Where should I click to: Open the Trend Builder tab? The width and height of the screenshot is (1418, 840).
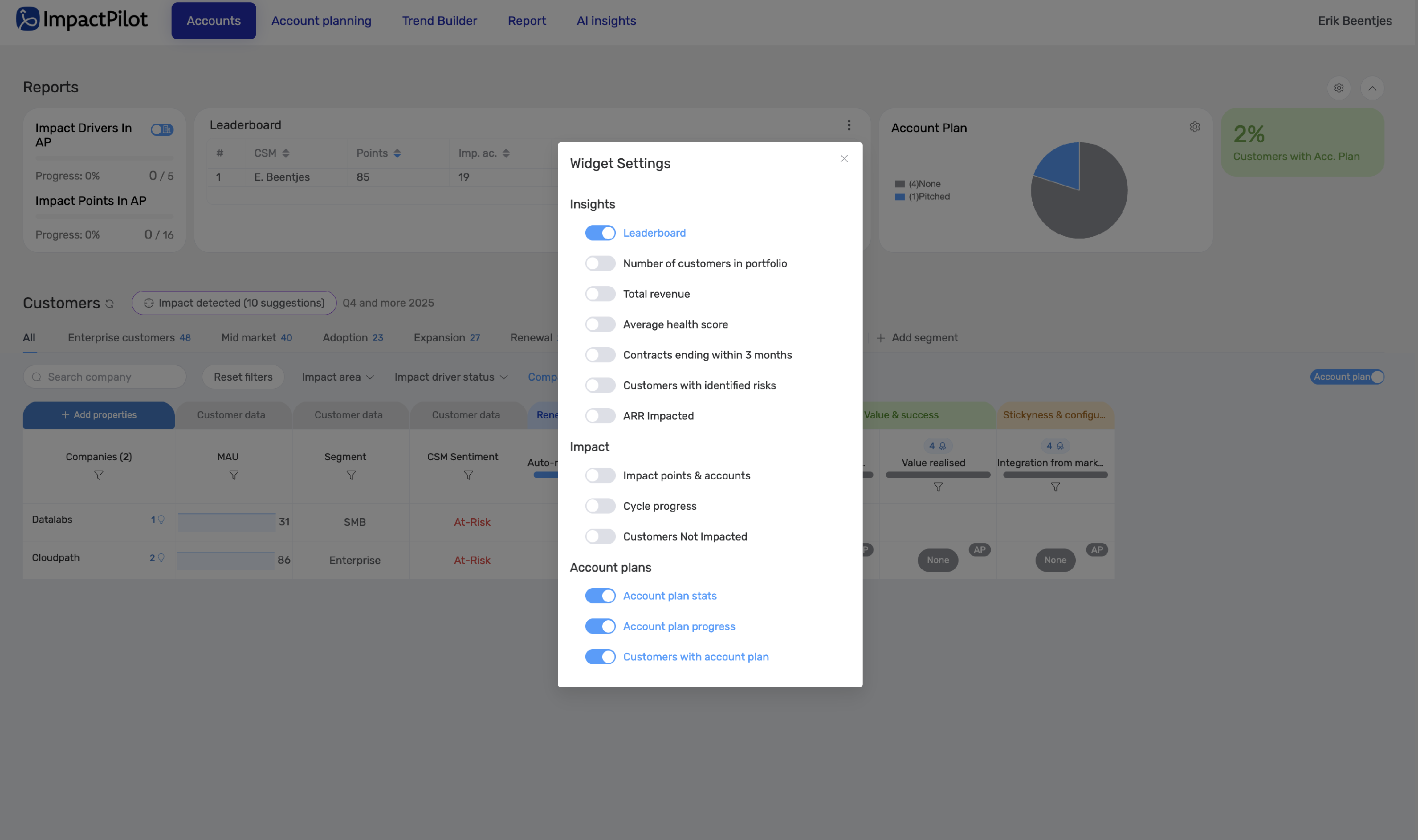pos(439,21)
